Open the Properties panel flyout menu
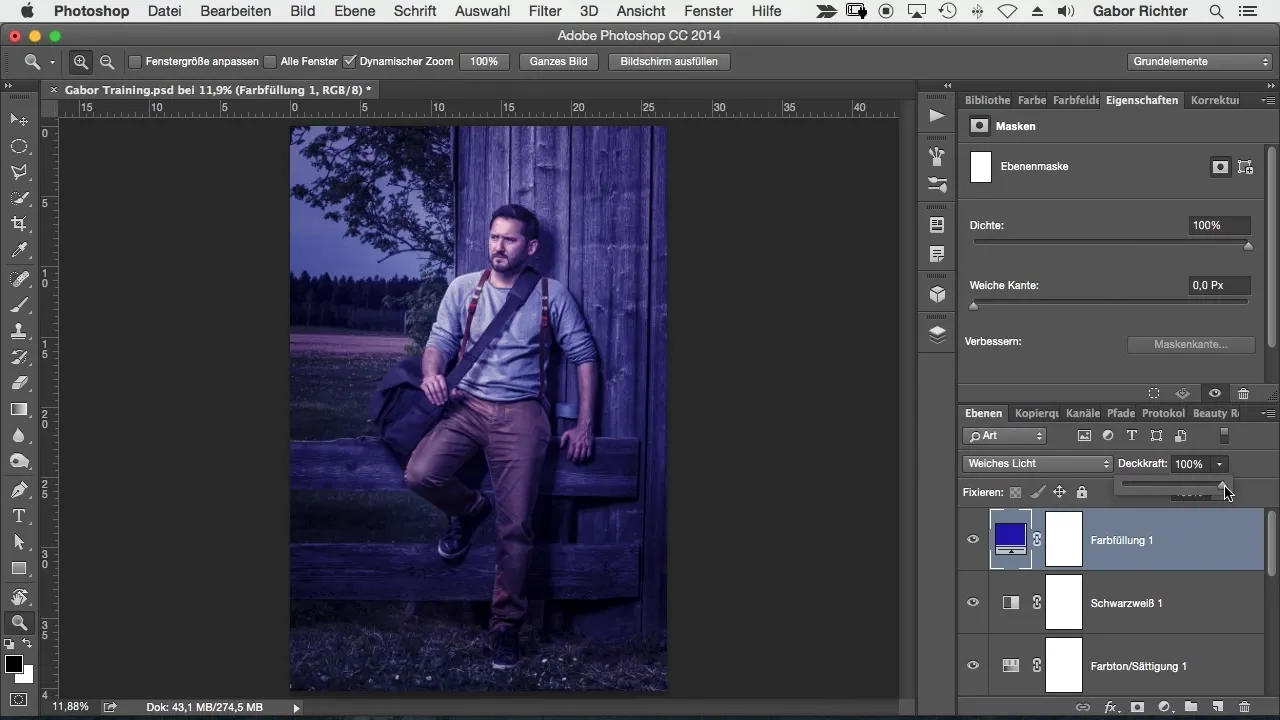1280x720 pixels. click(1268, 101)
